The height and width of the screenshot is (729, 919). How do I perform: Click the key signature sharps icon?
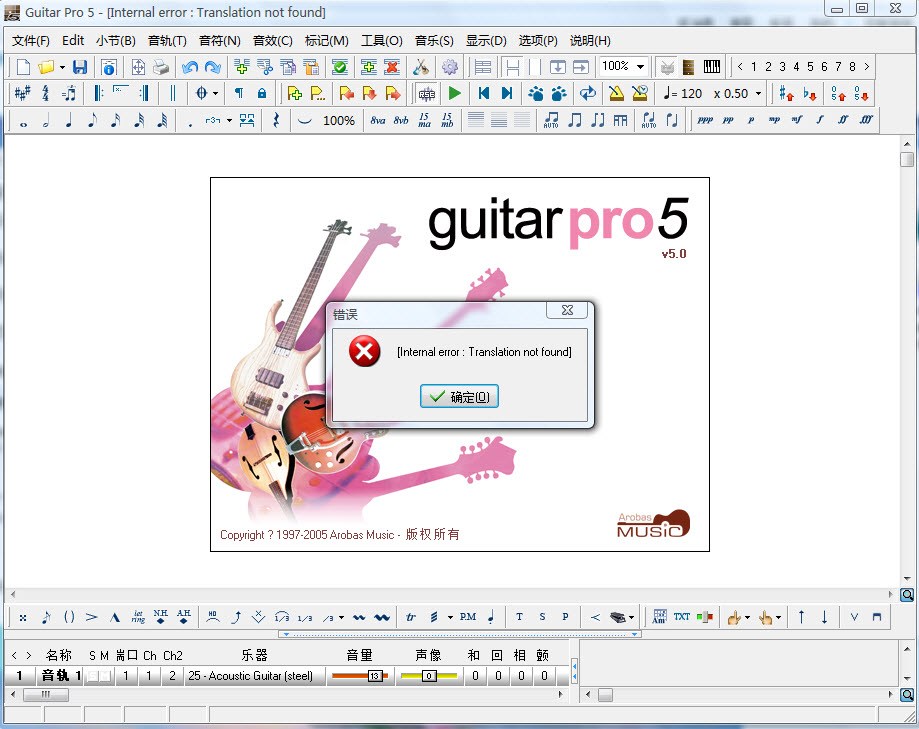(x=22, y=93)
